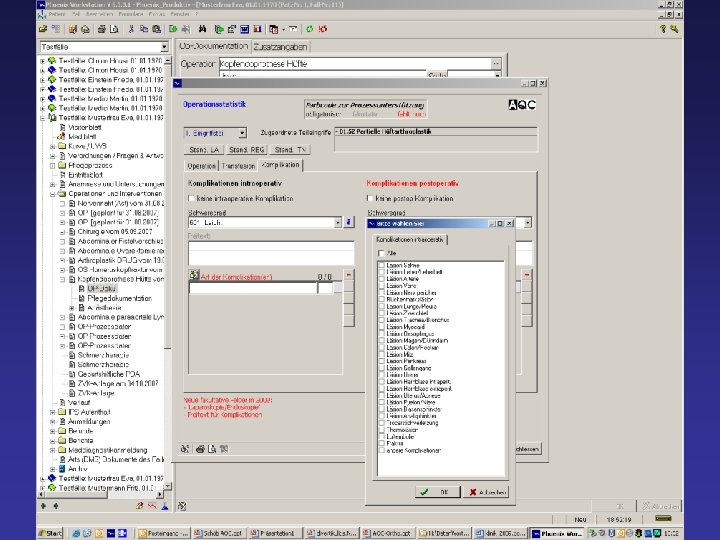720x540 pixels.
Task: Click the 'Stand. TN' button
Action: tap(290, 150)
